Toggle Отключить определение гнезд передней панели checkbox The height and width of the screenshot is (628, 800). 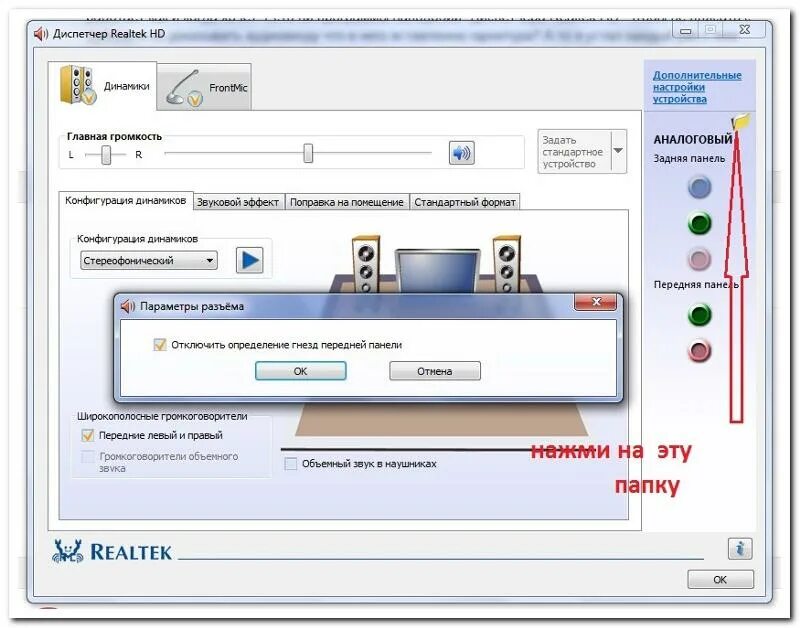[x=160, y=345]
